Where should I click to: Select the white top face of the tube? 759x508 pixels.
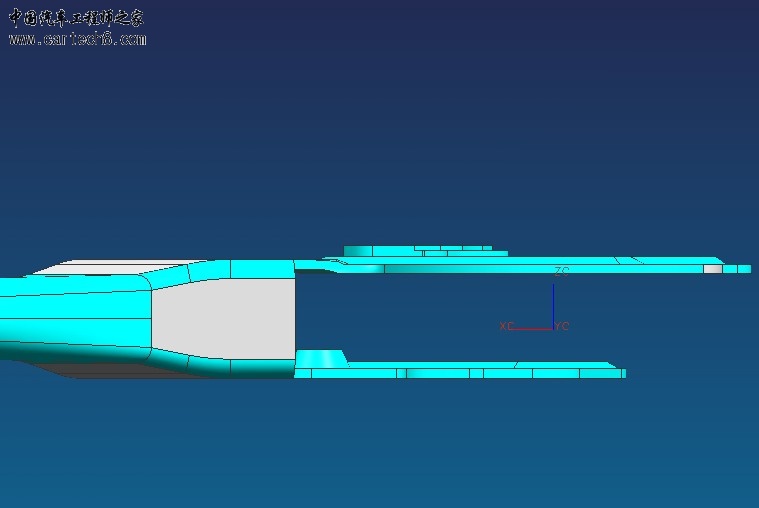pyautogui.click(x=100, y=267)
